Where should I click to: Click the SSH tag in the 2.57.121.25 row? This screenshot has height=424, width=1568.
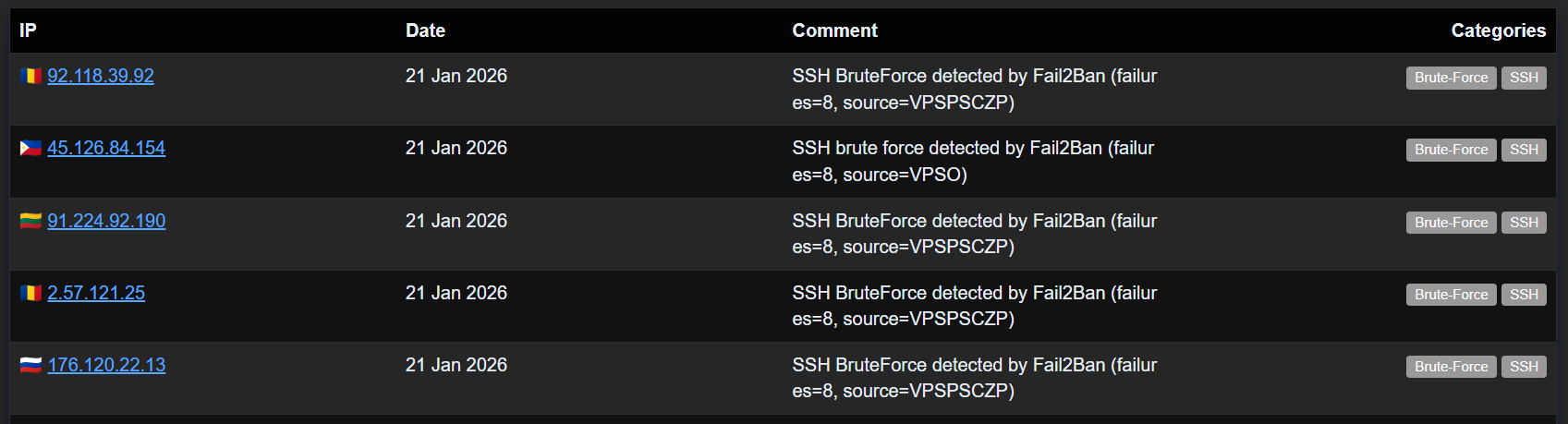[1524, 295]
